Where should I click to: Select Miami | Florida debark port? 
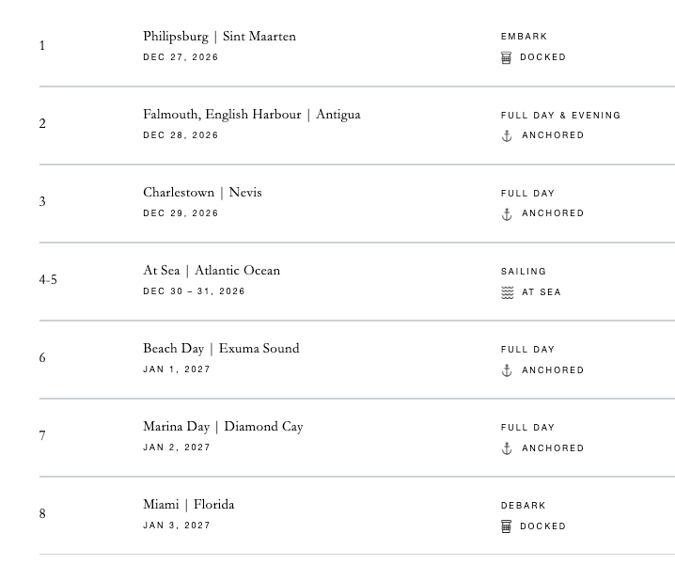[189, 505]
